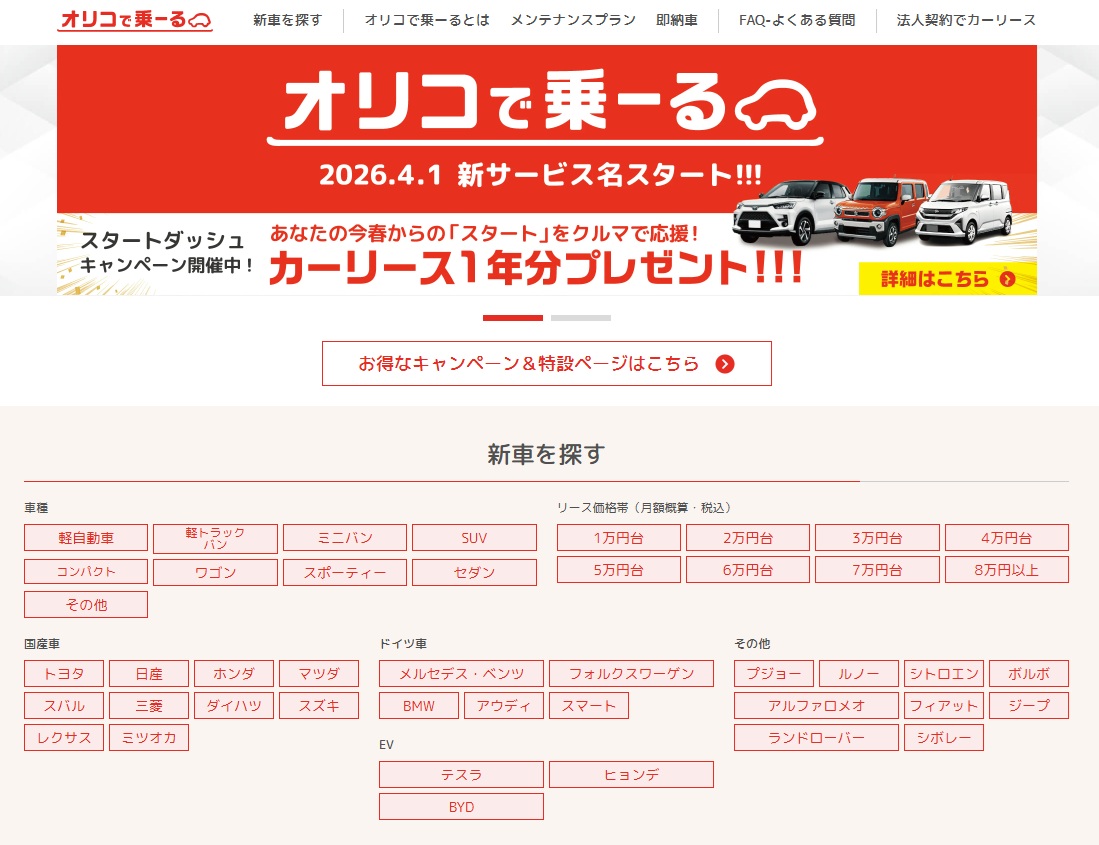Choose the ミニバン category

(x=345, y=538)
